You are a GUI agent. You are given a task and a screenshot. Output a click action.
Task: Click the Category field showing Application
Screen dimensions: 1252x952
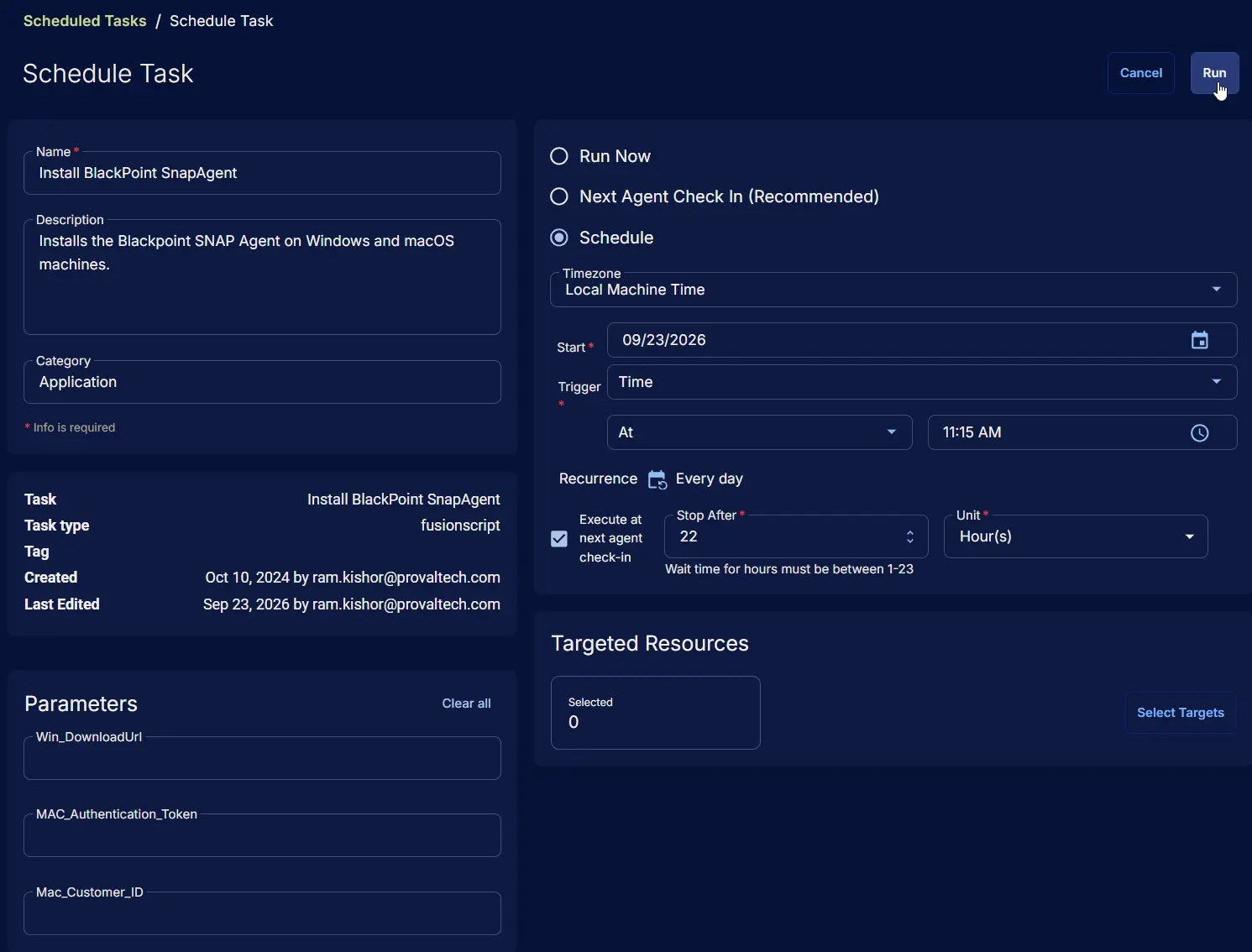pyautogui.click(x=262, y=382)
